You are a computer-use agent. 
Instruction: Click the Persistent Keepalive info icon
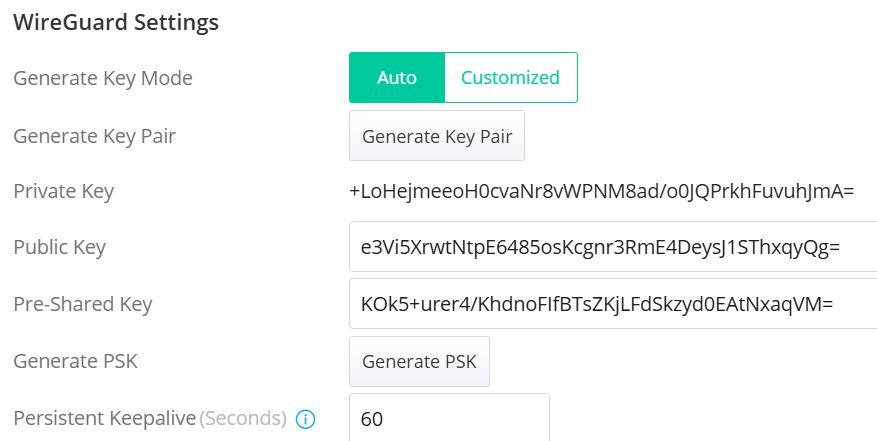(306, 419)
